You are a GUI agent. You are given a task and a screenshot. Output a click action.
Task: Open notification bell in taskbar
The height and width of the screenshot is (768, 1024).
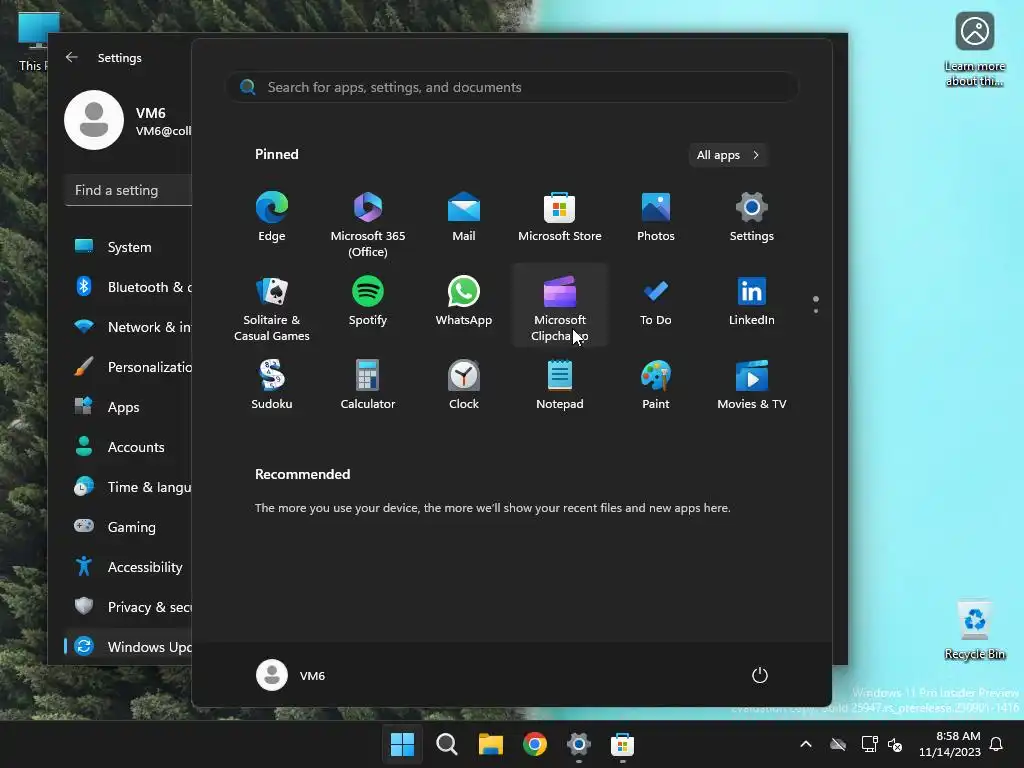coord(997,744)
